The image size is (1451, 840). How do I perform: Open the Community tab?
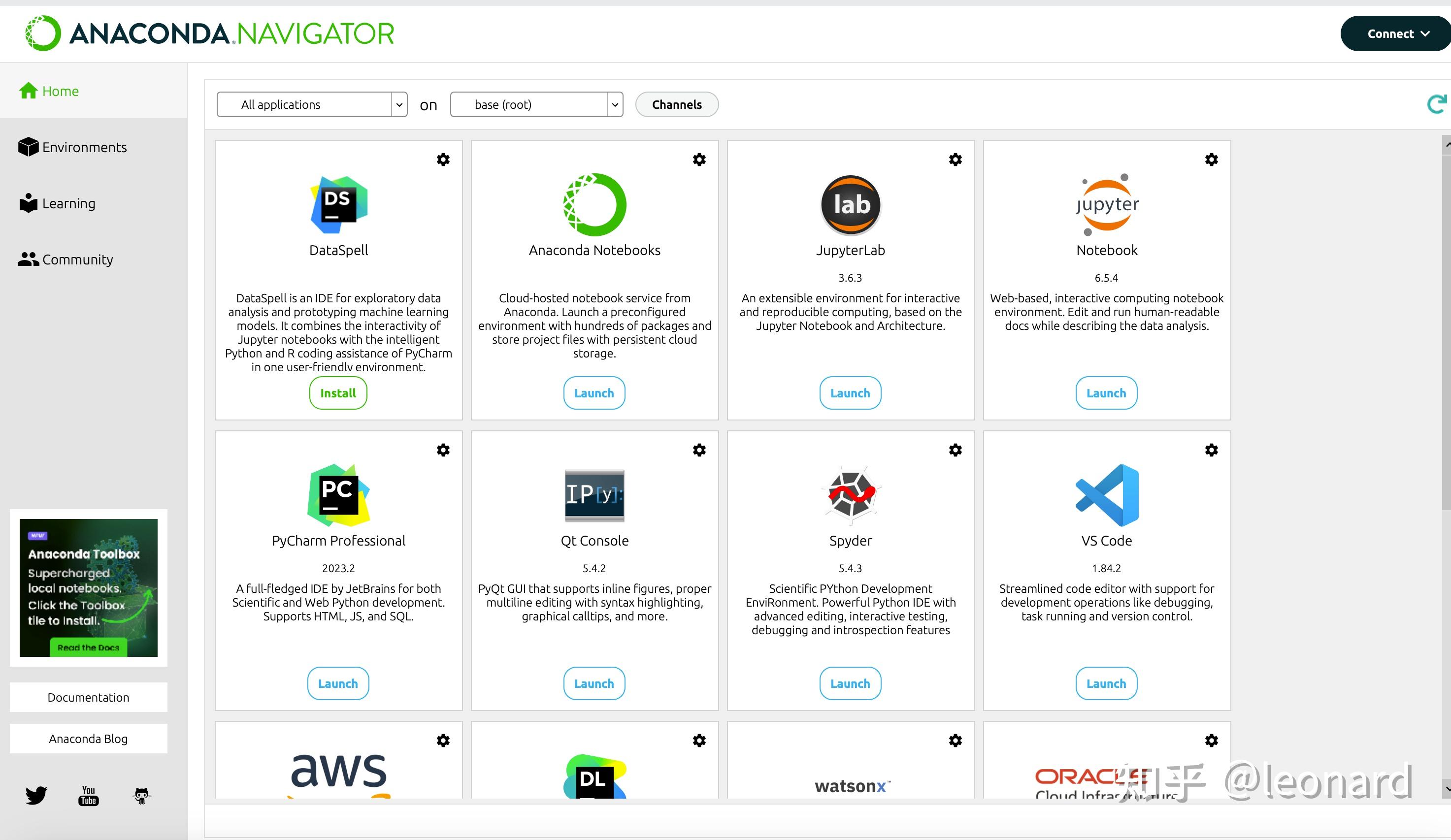77,259
